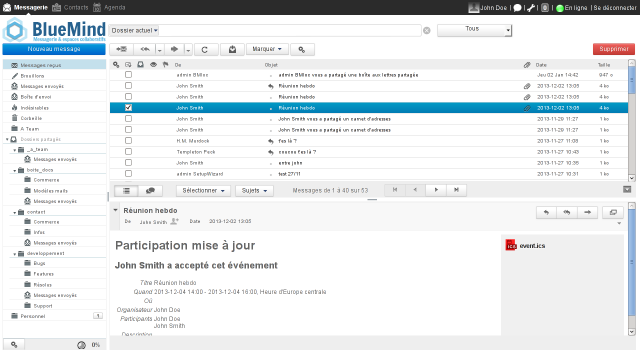Click the preview pane vertical scrollbar

point(632,269)
